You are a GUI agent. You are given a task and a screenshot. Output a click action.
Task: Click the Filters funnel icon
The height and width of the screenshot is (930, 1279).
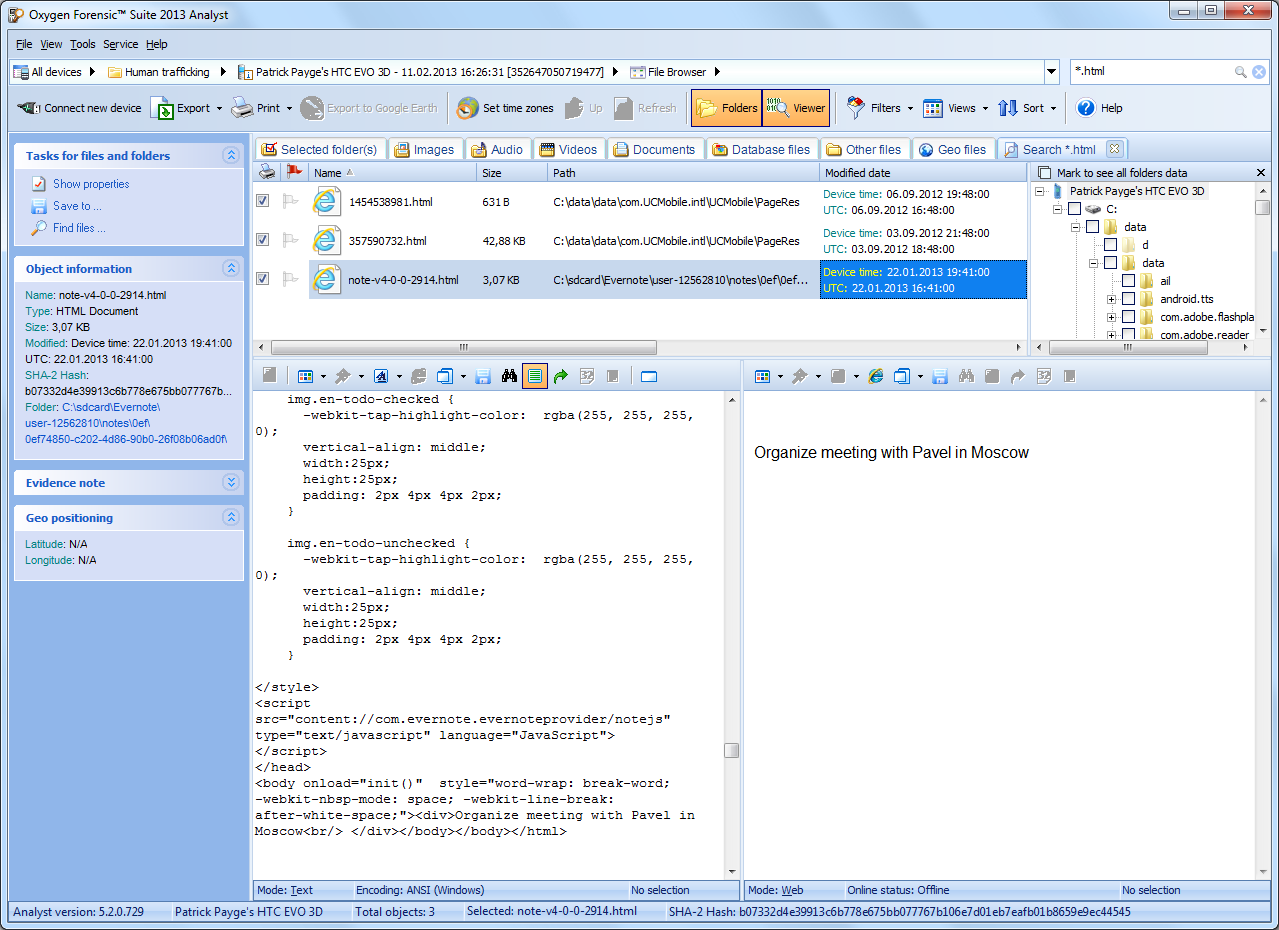pos(856,108)
